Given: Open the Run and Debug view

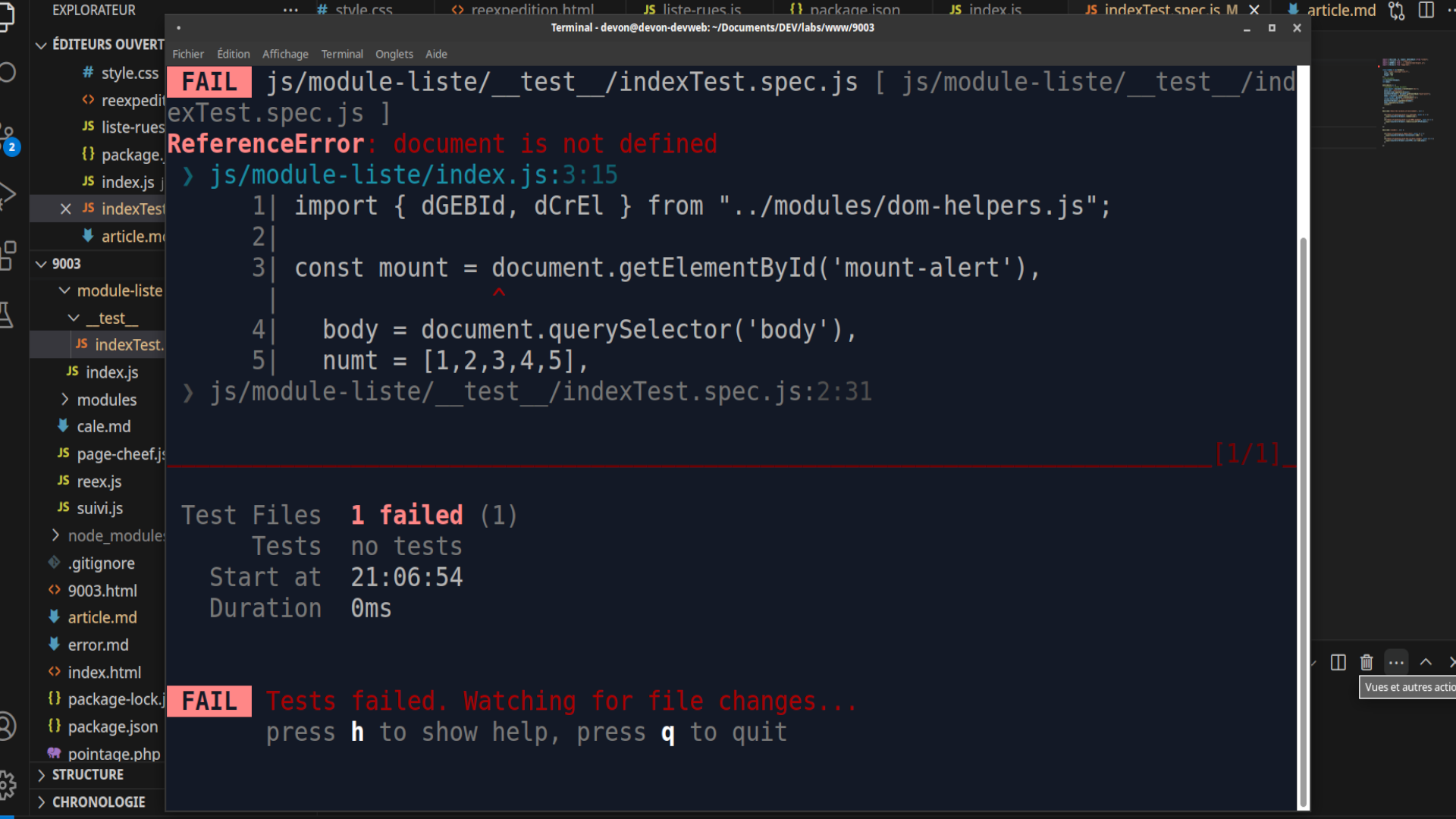Looking at the screenshot, I should click(8, 195).
